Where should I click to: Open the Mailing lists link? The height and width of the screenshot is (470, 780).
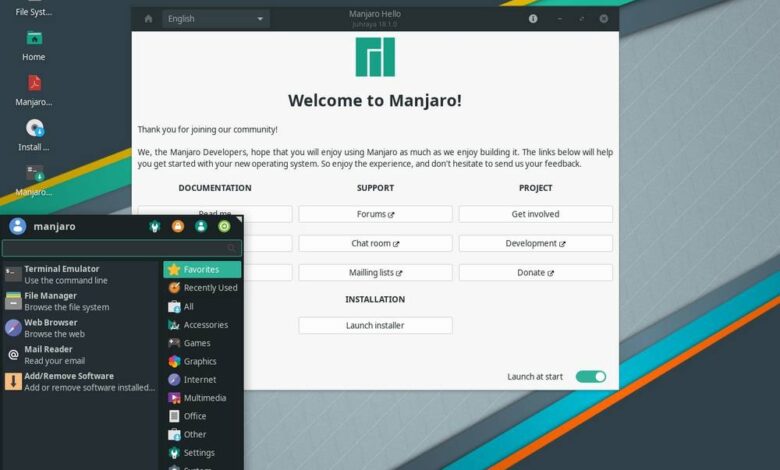(375, 273)
